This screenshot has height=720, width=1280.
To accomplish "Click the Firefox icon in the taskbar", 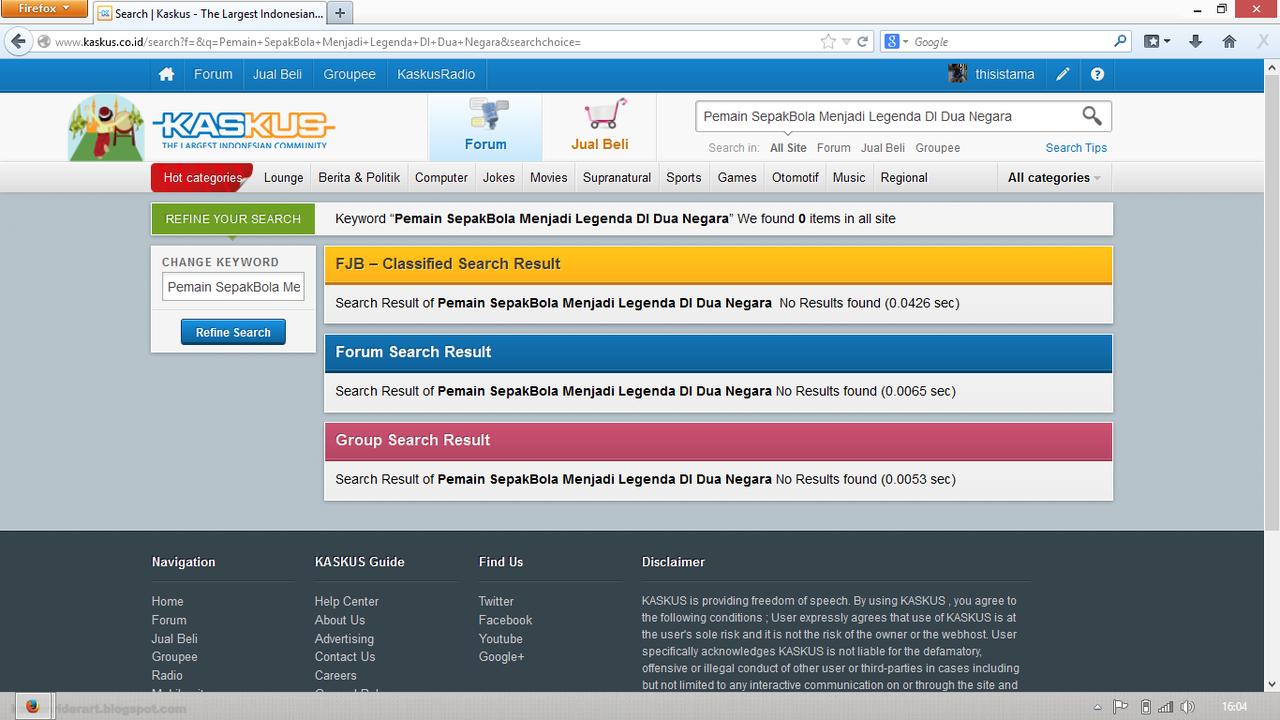I will pos(33,706).
